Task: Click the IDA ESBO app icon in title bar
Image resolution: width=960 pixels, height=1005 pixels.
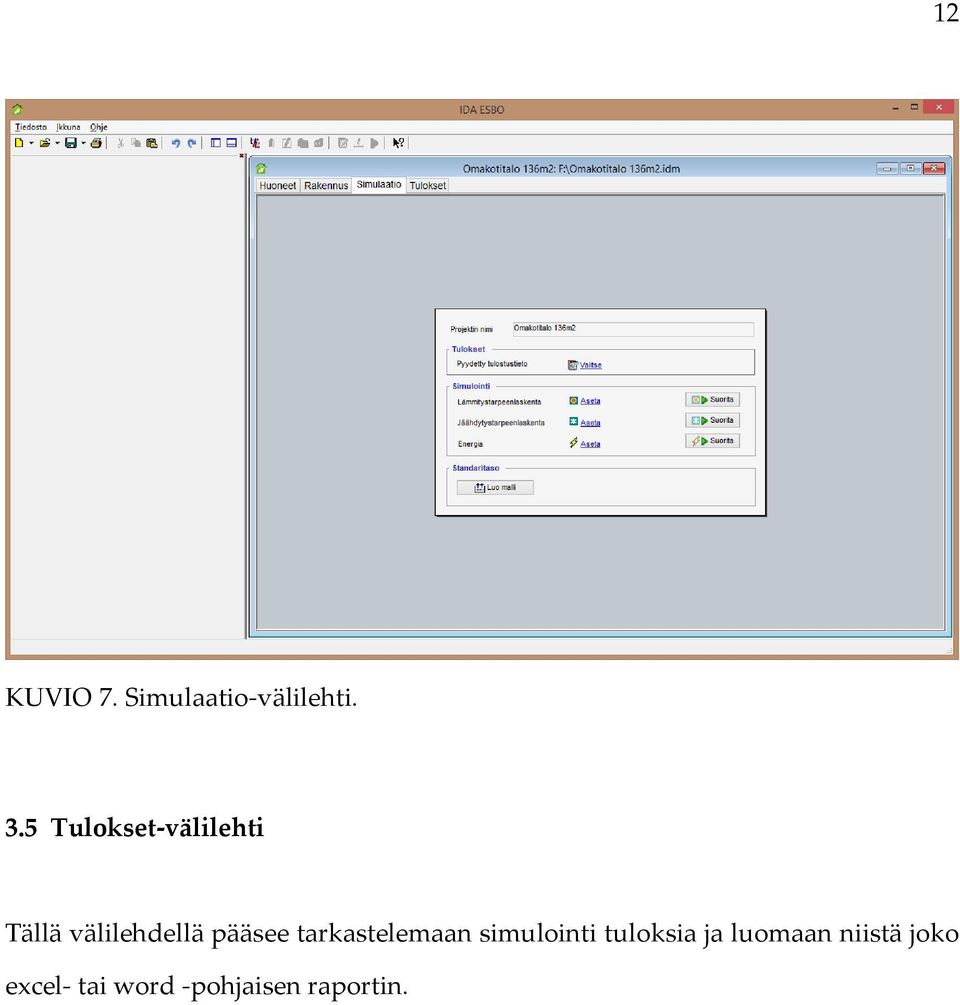Action: [x=17, y=110]
